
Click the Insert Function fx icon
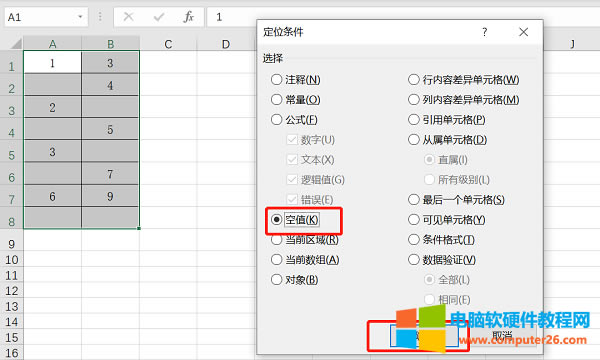coord(189,17)
